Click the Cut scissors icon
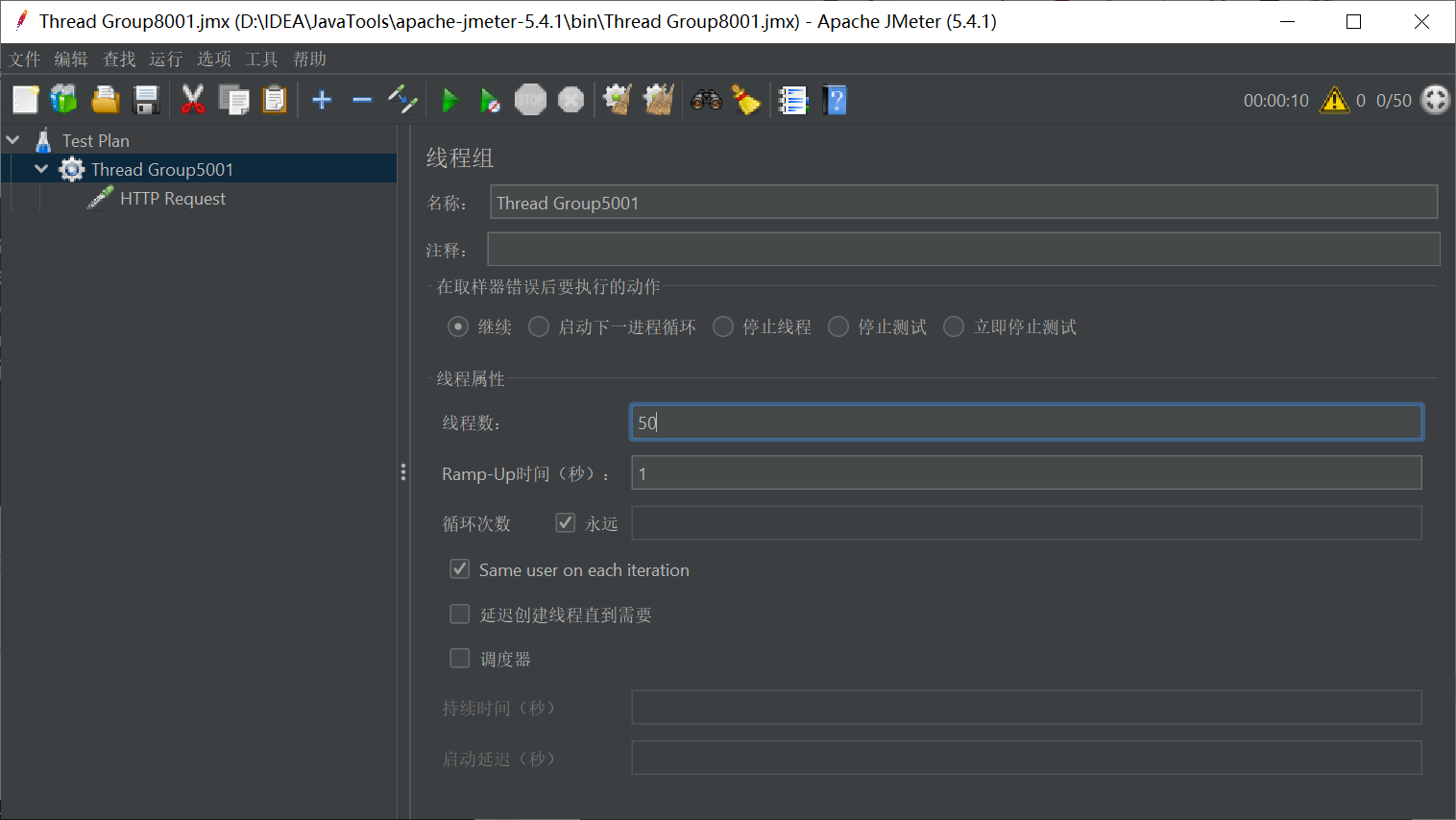The width and height of the screenshot is (1456, 820). point(193,100)
